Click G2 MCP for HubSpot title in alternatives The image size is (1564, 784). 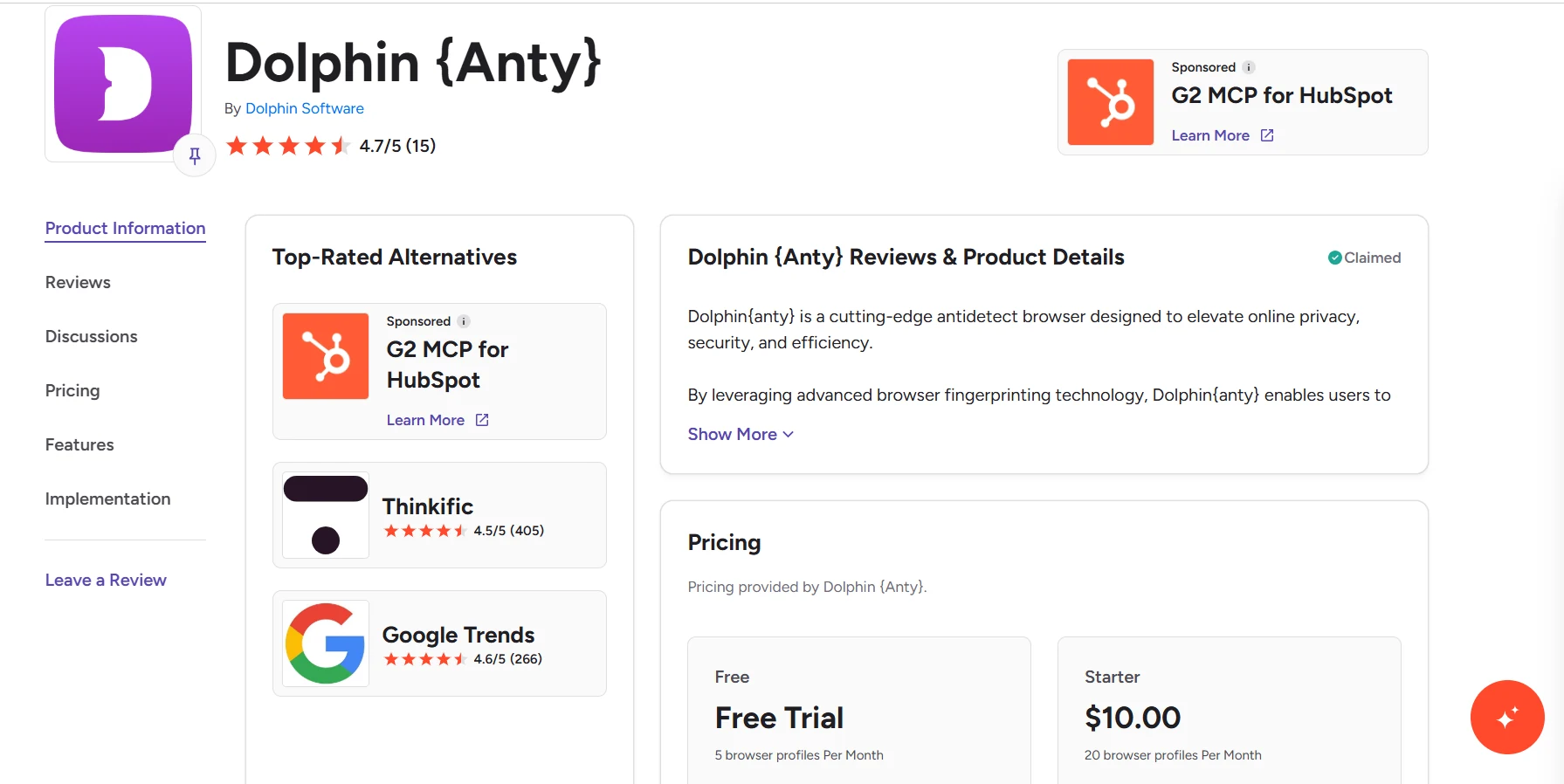pyautogui.click(x=447, y=364)
